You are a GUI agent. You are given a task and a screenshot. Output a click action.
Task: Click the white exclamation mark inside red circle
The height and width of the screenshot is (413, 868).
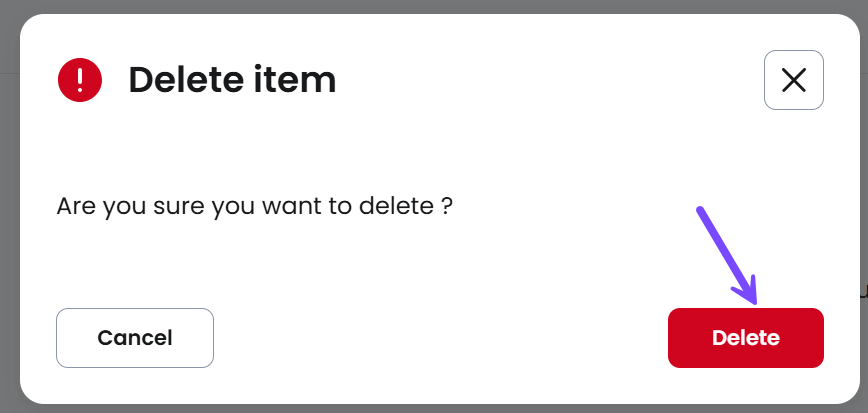(x=80, y=80)
